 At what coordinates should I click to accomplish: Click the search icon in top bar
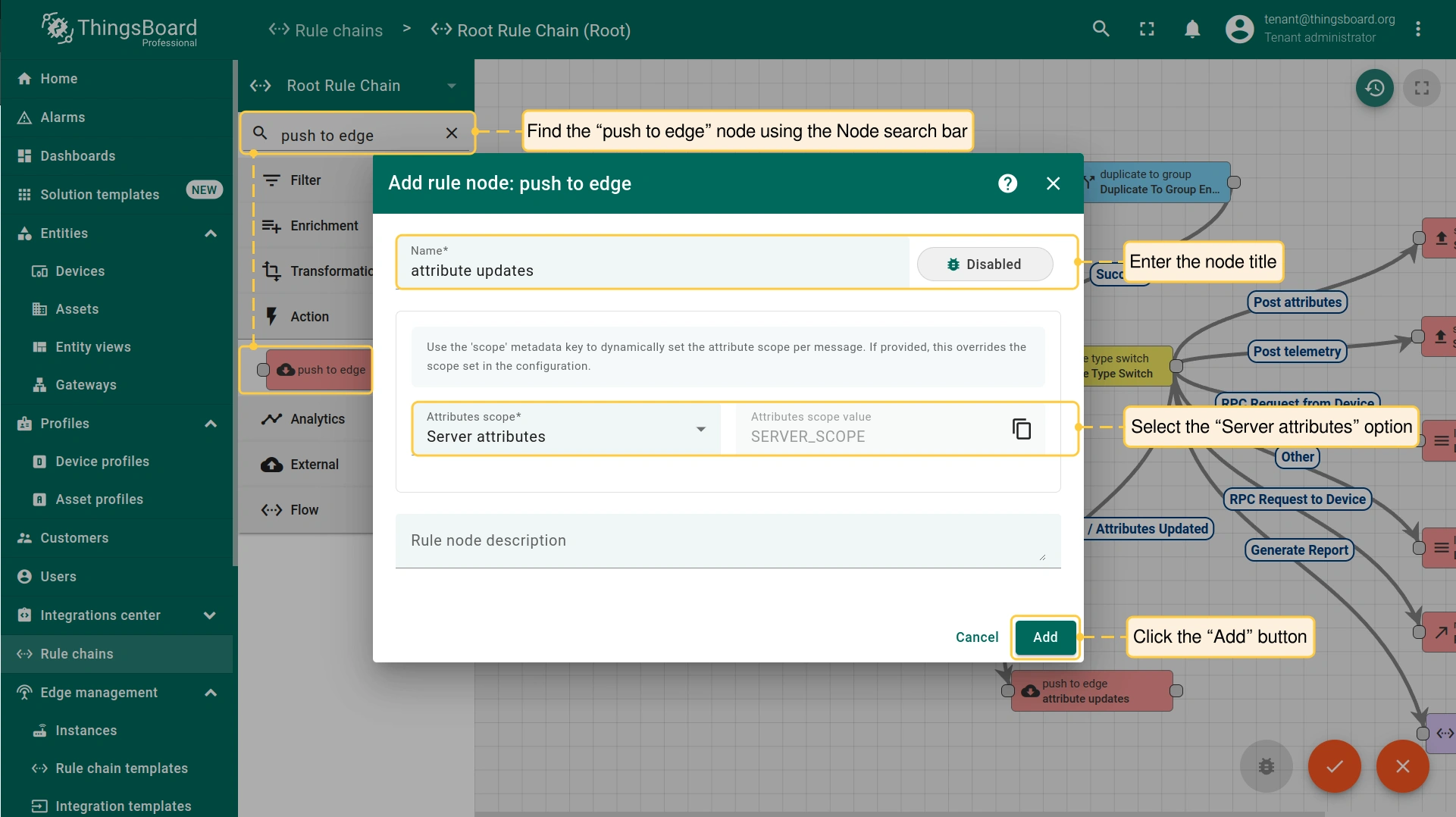1101,30
